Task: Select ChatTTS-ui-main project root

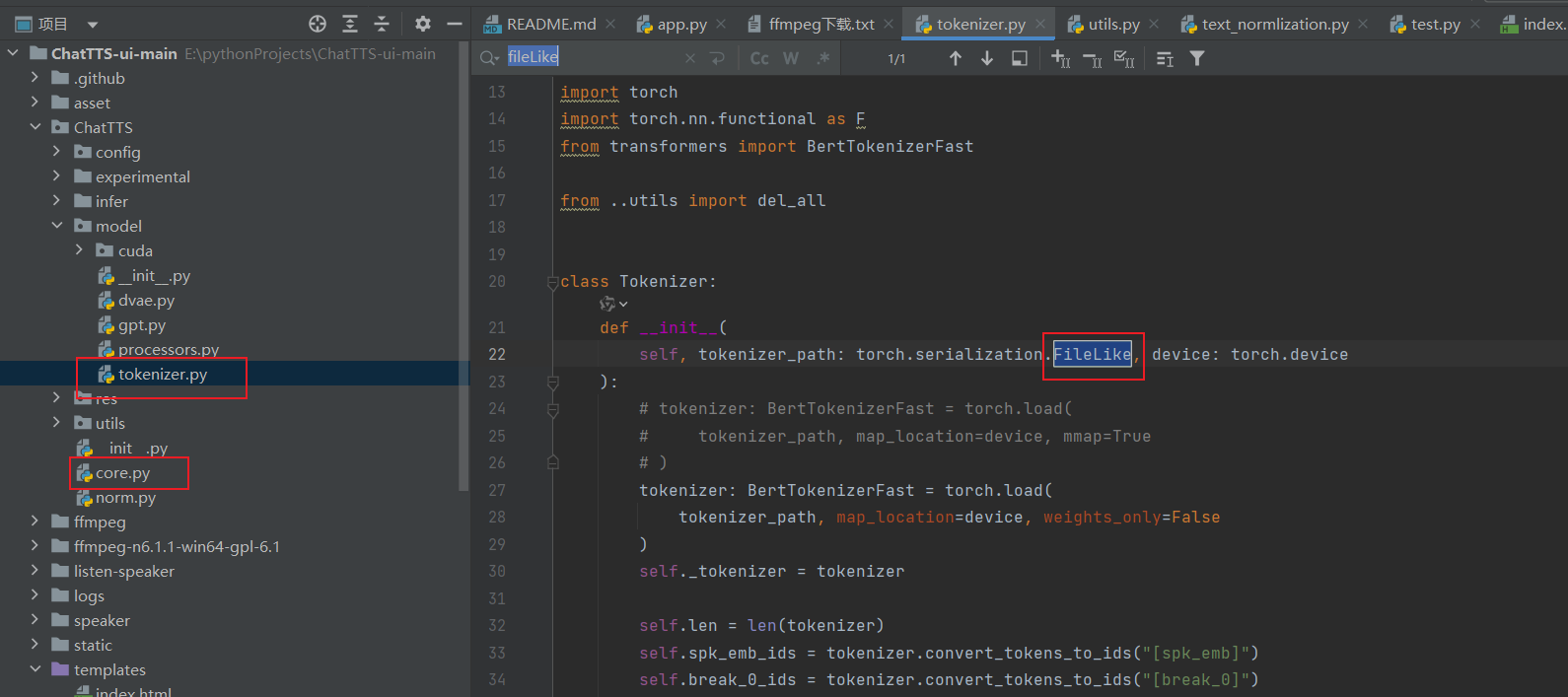Action: [114, 53]
